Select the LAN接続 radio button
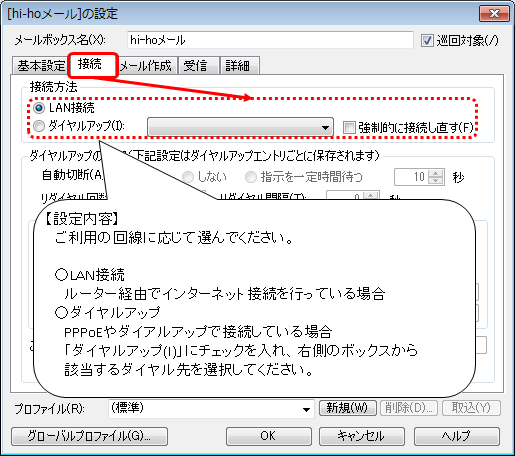The width and height of the screenshot is (515, 456). point(39,108)
